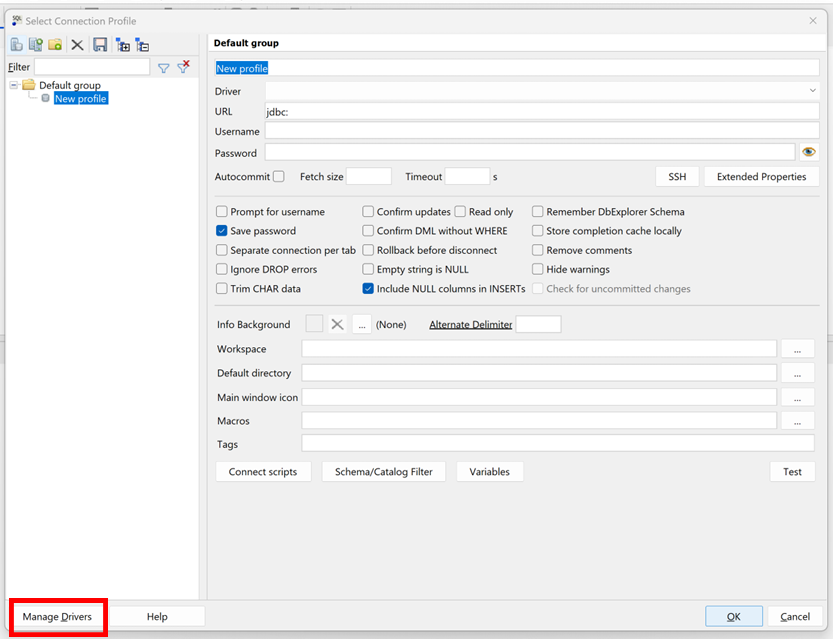Click the Info Background color swatch
The width and height of the screenshot is (833, 639).
314,324
